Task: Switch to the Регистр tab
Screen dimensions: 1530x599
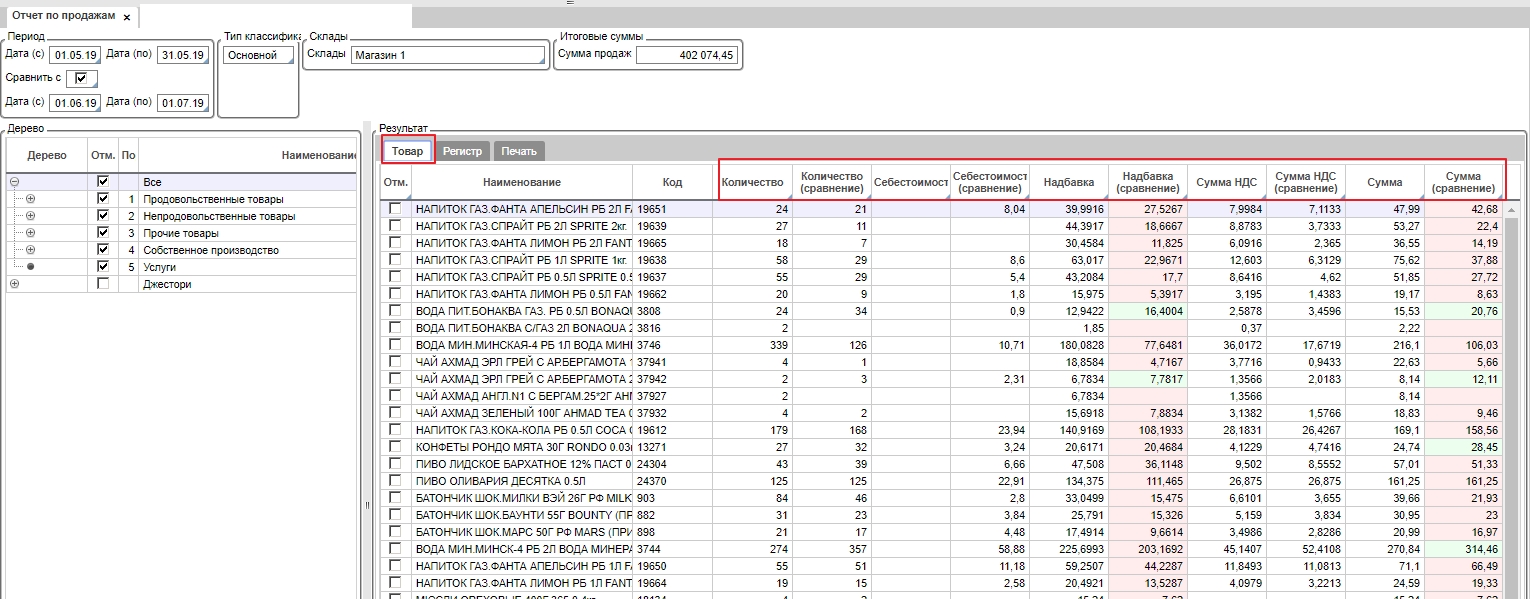Action: [x=462, y=151]
